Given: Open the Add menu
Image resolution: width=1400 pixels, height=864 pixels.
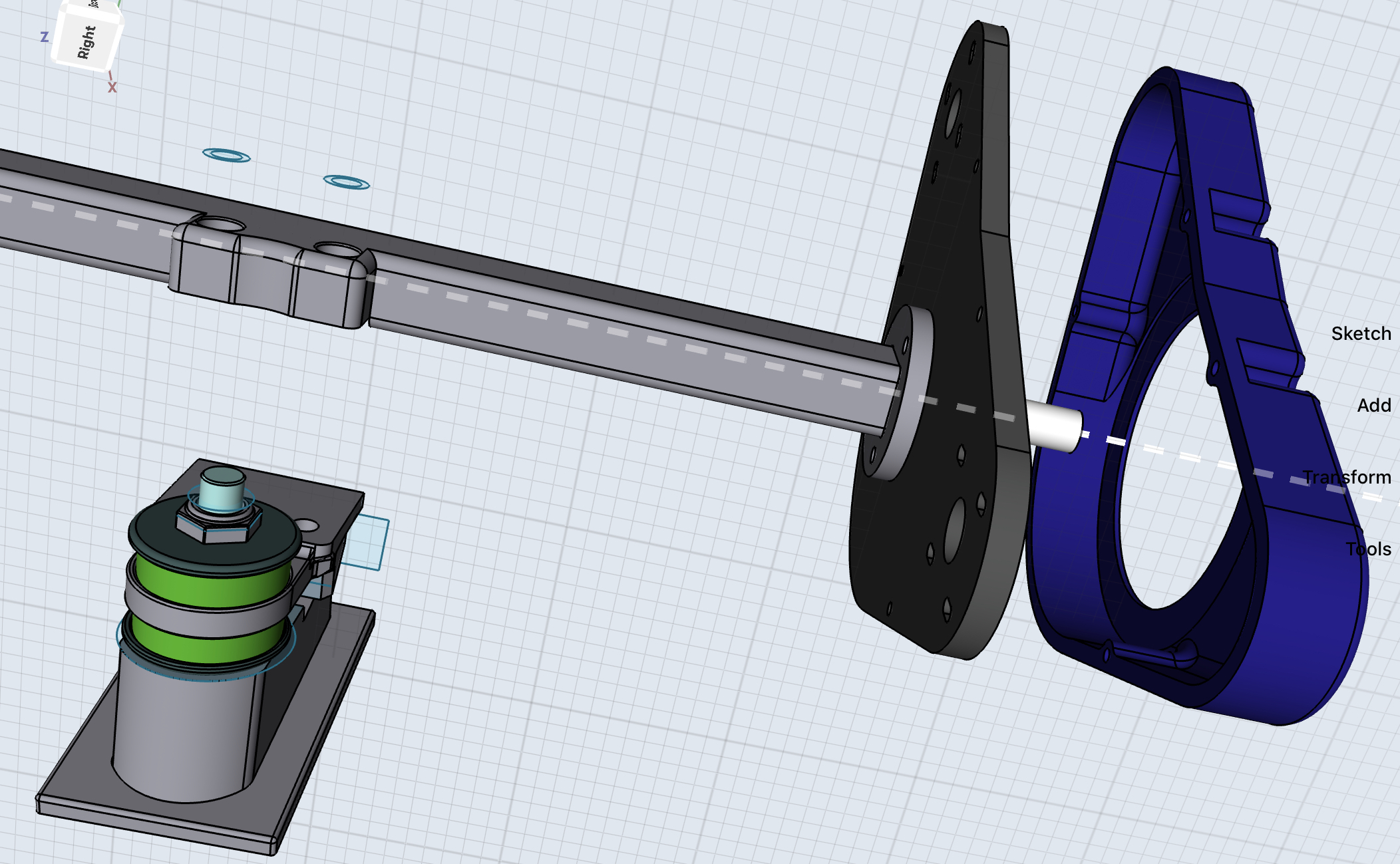Looking at the screenshot, I should pos(1373,406).
